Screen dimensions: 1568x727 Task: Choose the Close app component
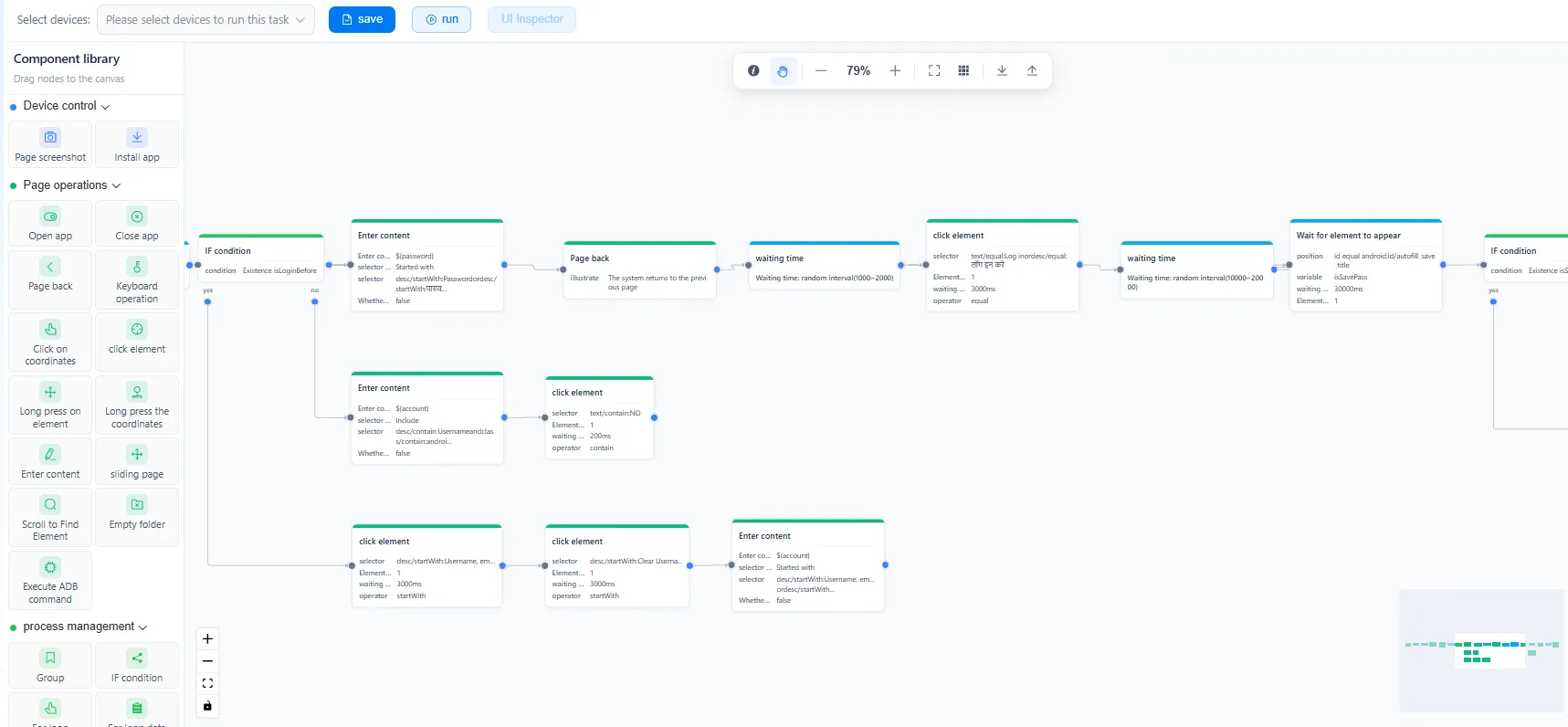coord(137,224)
